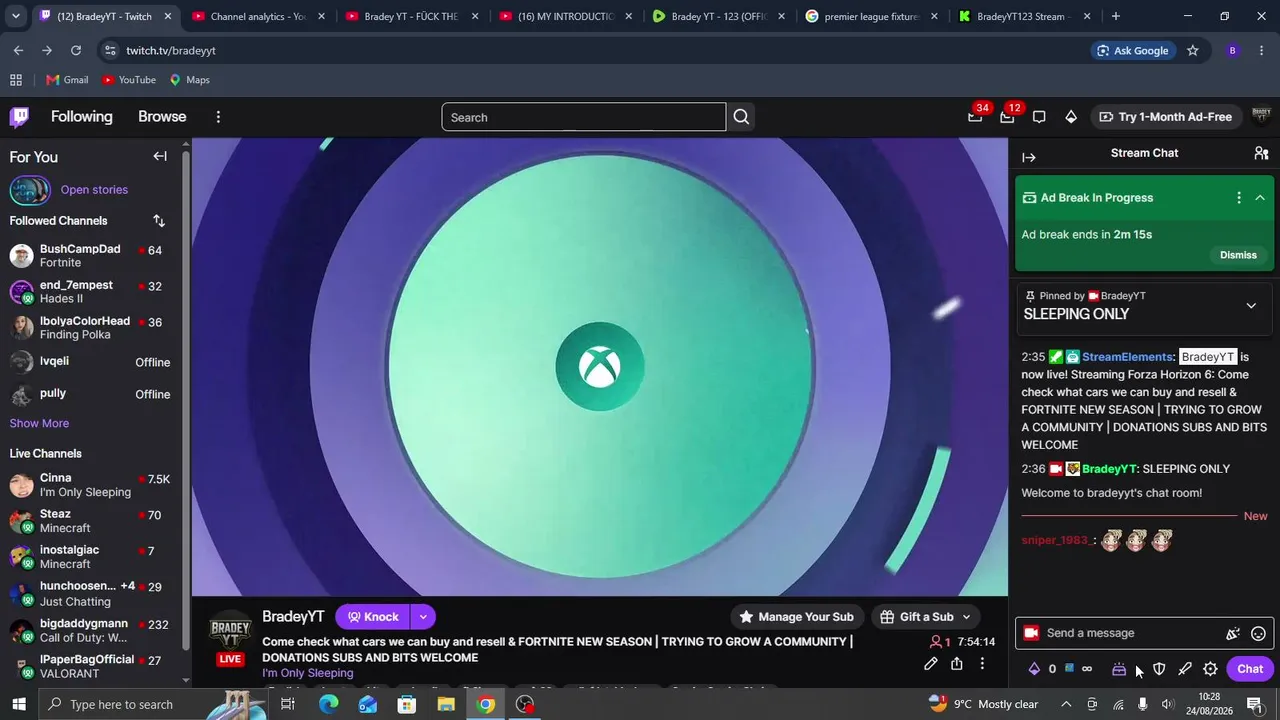Open the I'm Only Sleeping category link
The height and width of the screenshot is (720, 1280).
click(308, 673)
